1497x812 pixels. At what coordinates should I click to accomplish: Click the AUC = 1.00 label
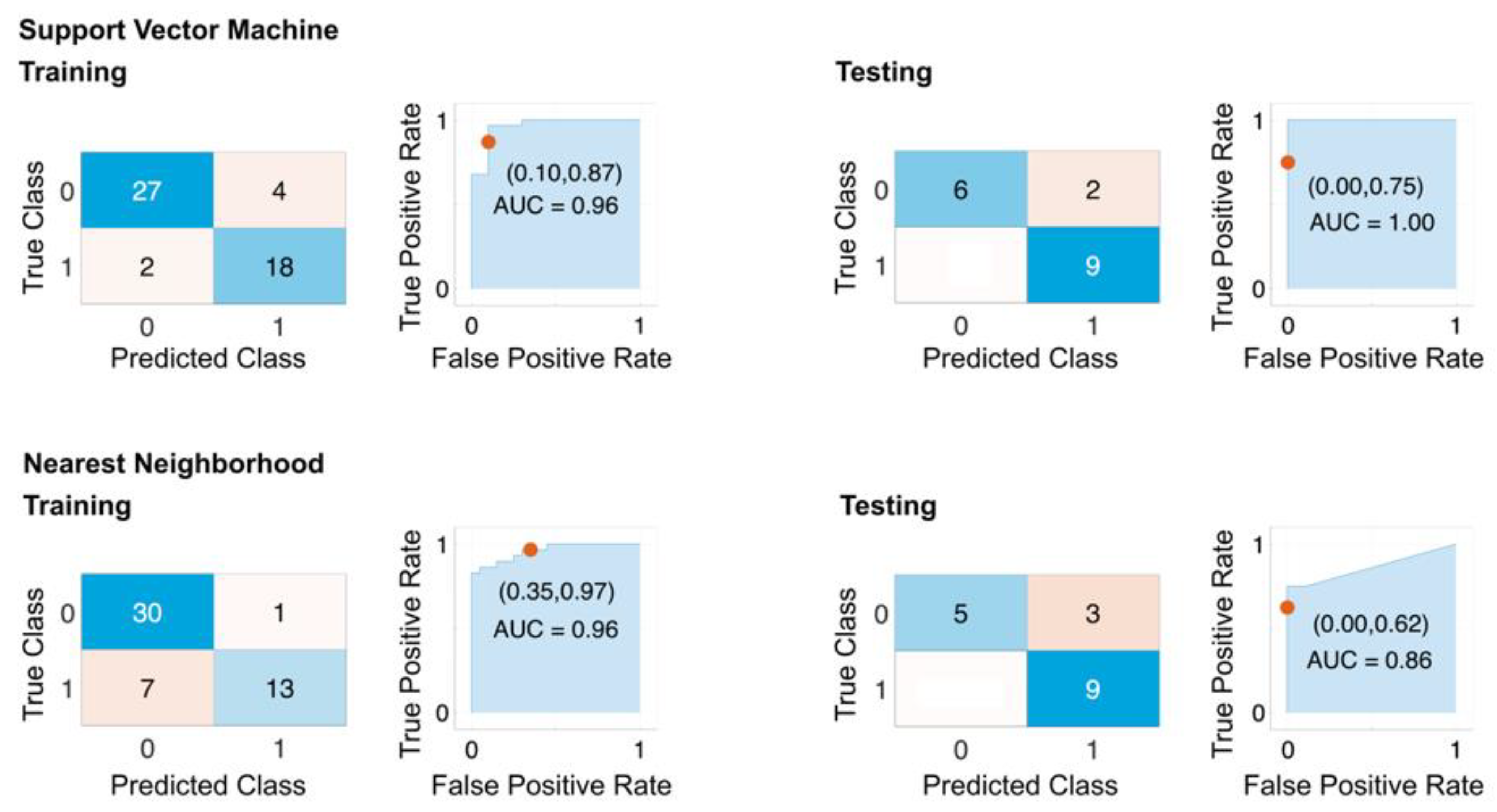[x=1371, y=222]
